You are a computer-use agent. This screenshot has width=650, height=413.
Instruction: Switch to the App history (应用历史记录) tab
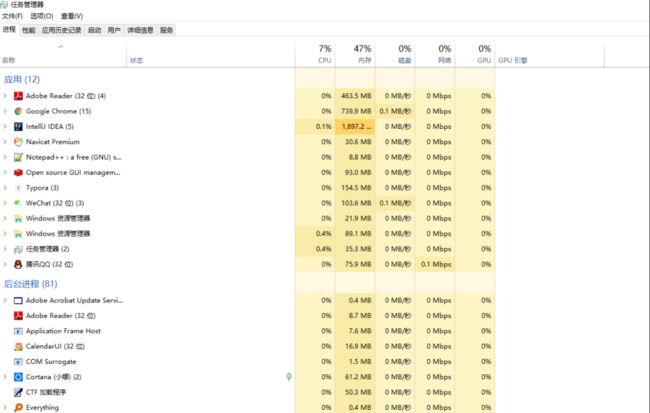[x=61, y=30]
